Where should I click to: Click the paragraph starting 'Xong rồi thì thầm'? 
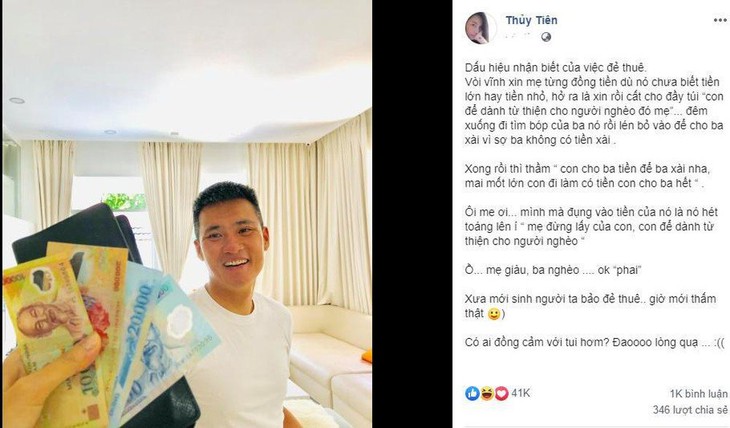tap(587, 176)
